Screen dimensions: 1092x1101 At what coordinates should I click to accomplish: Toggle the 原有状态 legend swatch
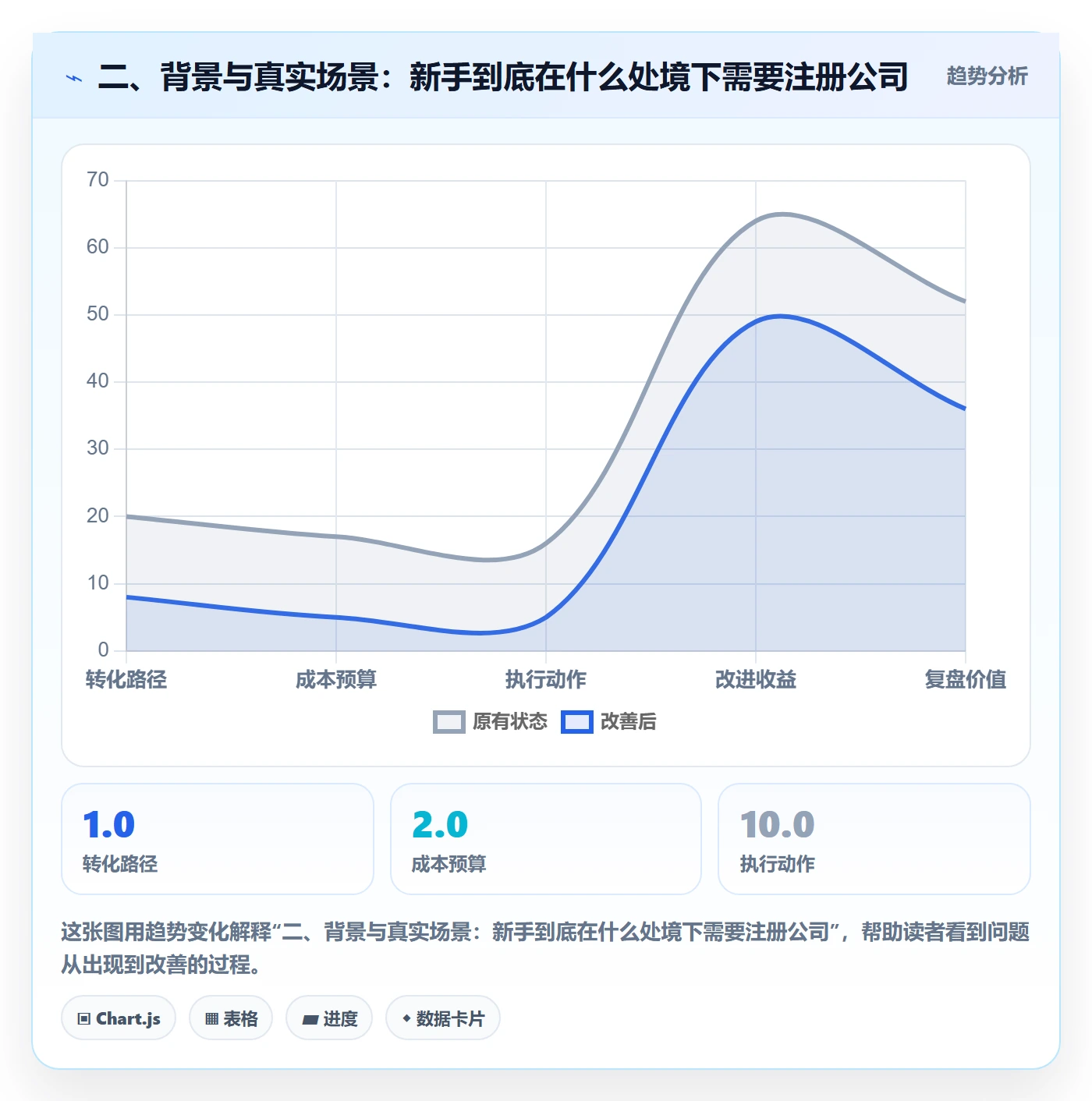pos(448,722)
